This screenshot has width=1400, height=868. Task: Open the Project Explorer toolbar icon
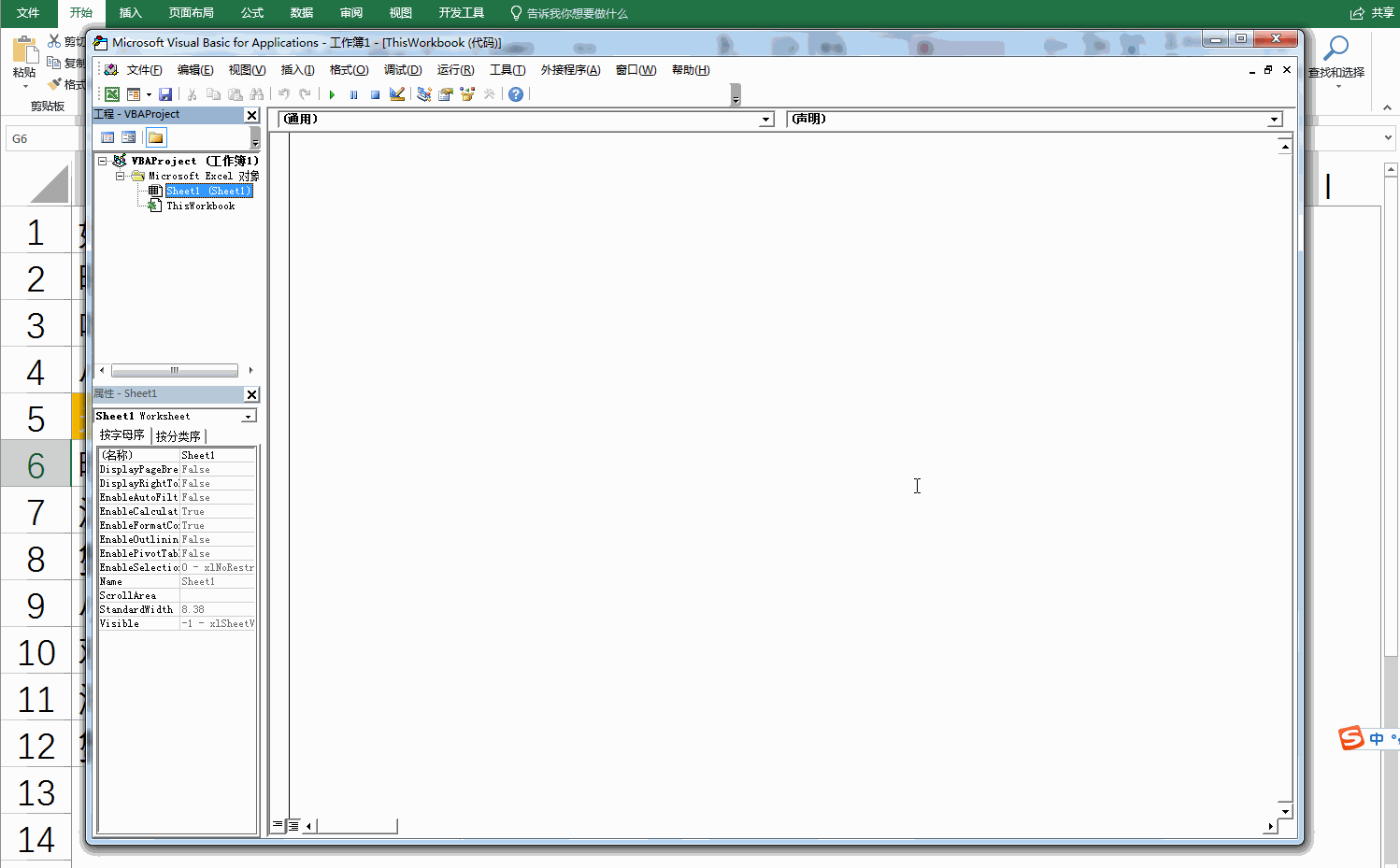tap(424, 94)
